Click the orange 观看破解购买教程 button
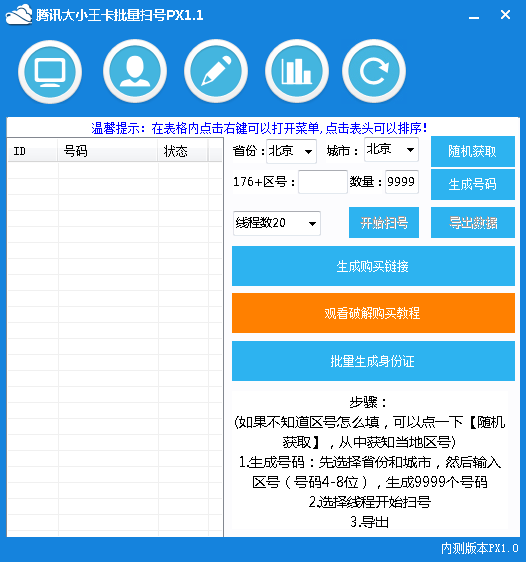Image resolution: width=526 pixels, height=562 pixels. (373, 313)
